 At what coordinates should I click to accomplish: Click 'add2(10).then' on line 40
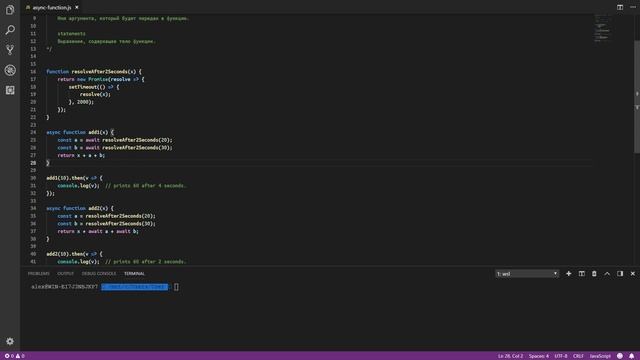[65, 254]
